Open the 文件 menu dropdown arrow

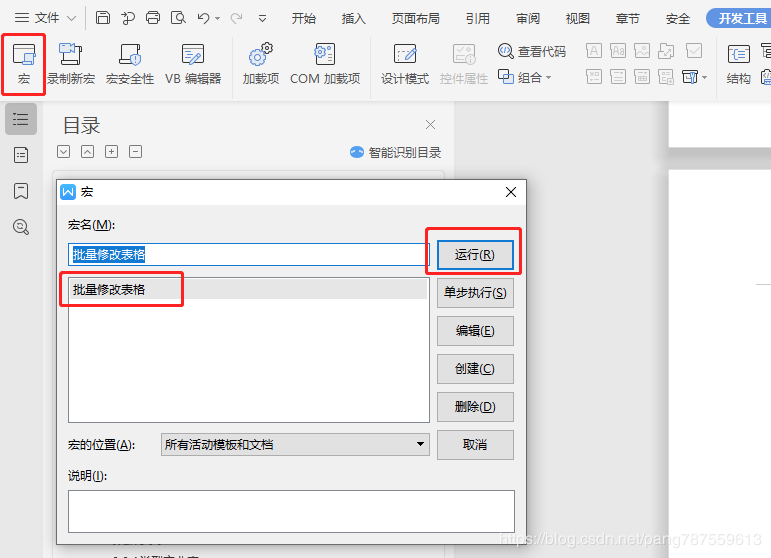[71, 18]
